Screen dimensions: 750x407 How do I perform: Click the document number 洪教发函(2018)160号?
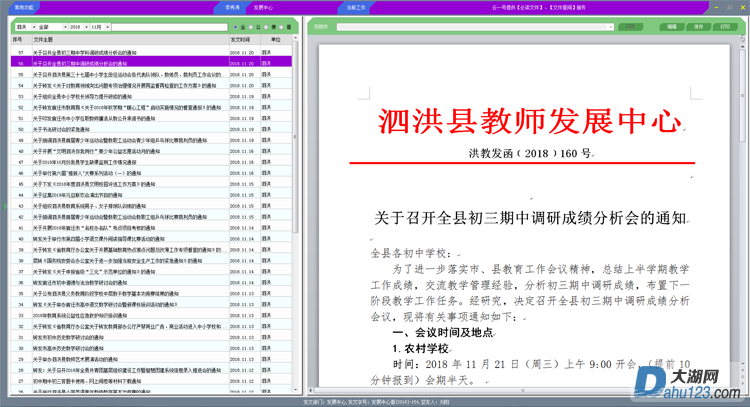(x=529, y=153)
